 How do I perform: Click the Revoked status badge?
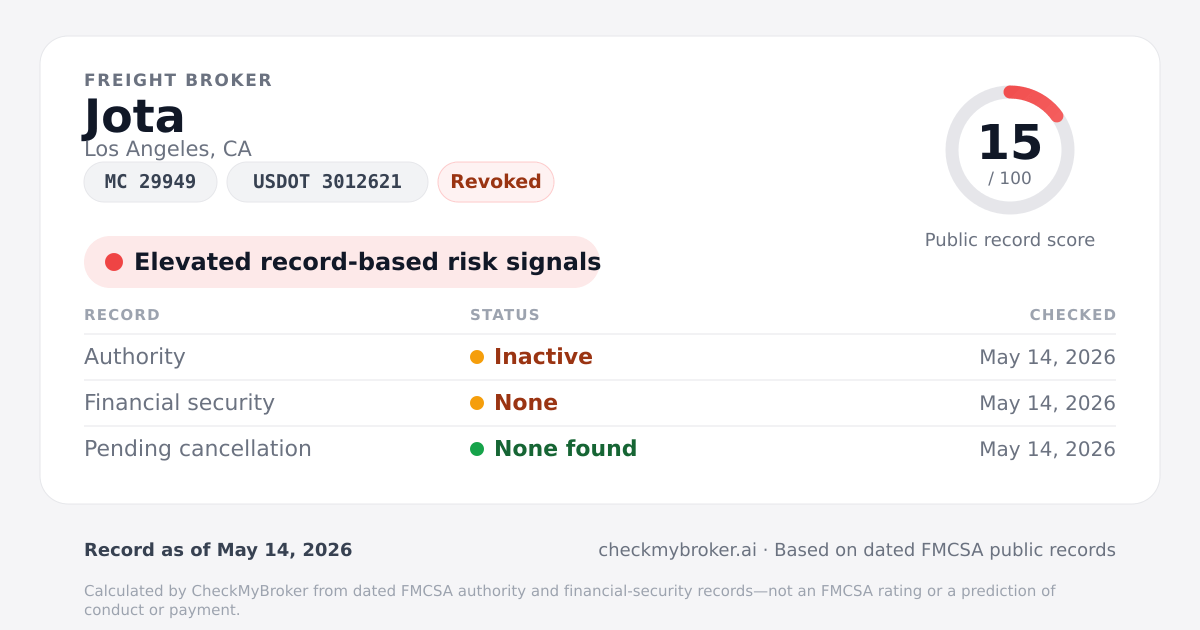pos(496,182)
